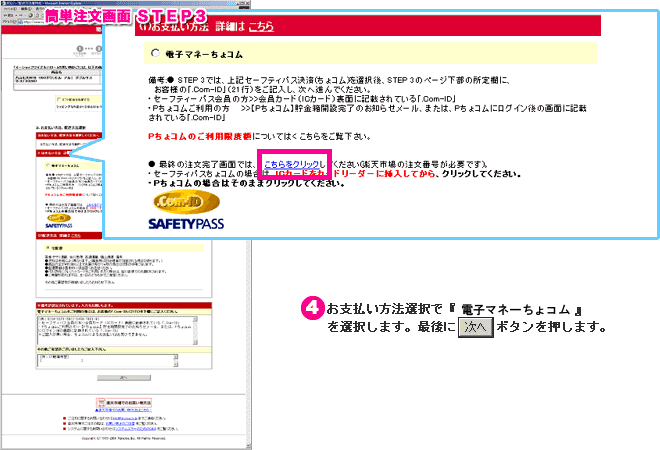Click the large SAFETYPASS logo
This screenshot has height=450, width=660.
tap(186, 224)
